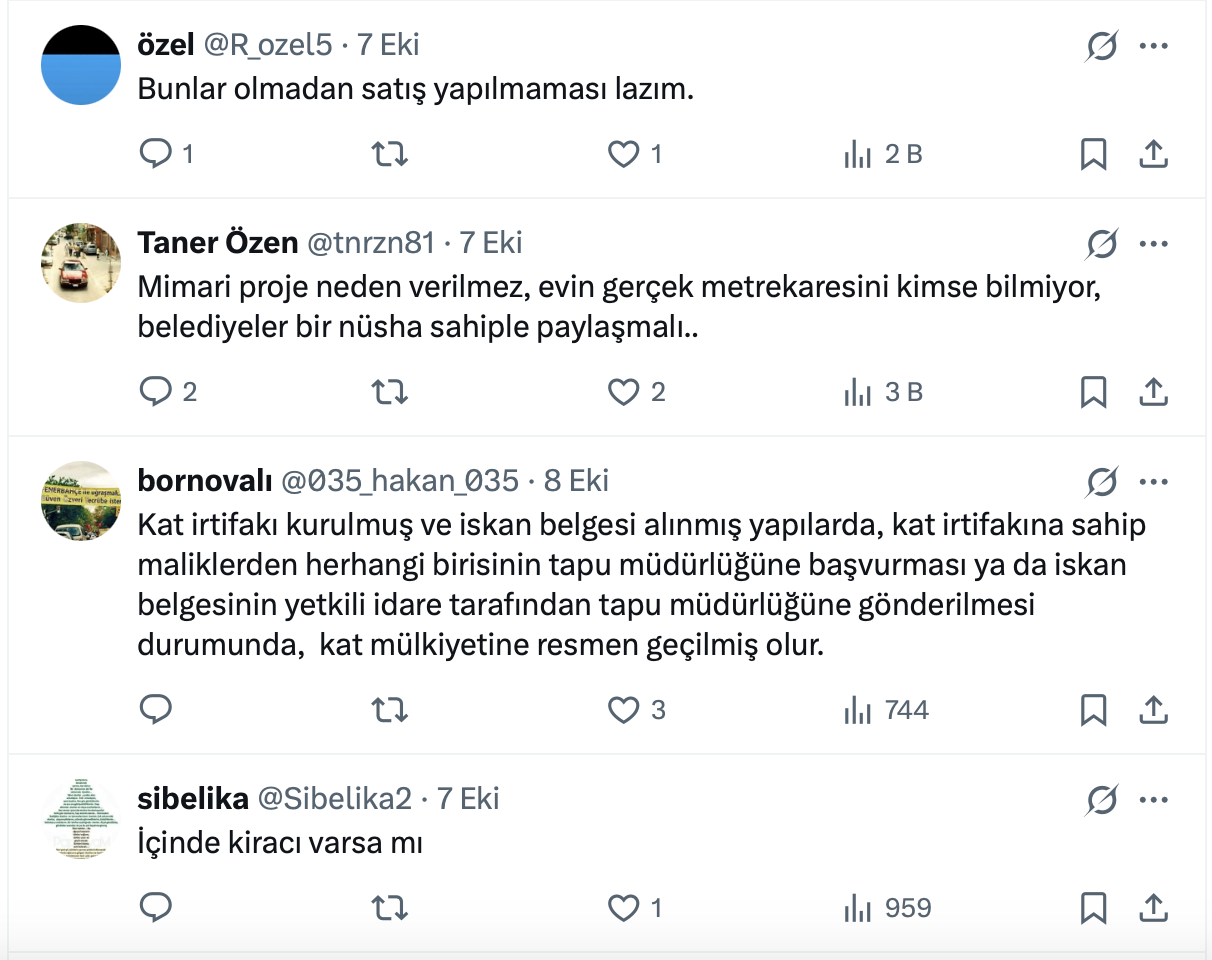Bookmark özel's tweet
1212x960 pixels.
[1094, 154]
